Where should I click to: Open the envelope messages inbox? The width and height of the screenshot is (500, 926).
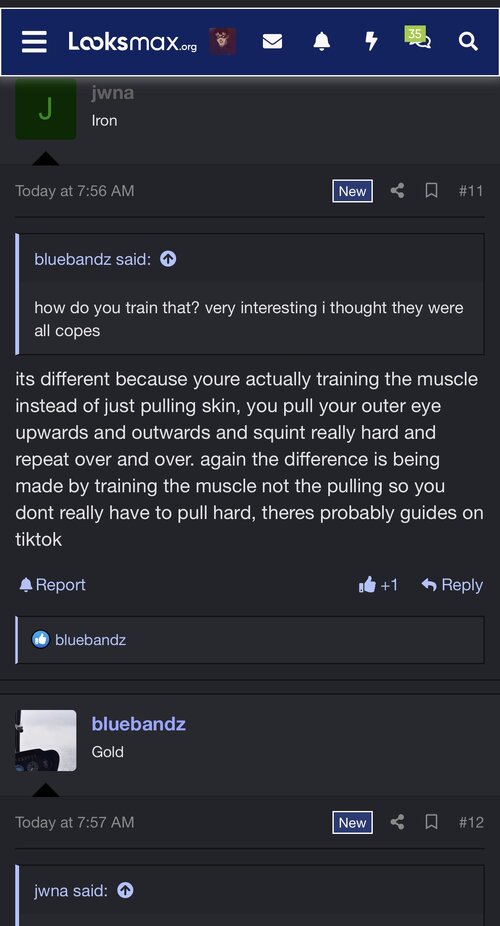point(272,41)
